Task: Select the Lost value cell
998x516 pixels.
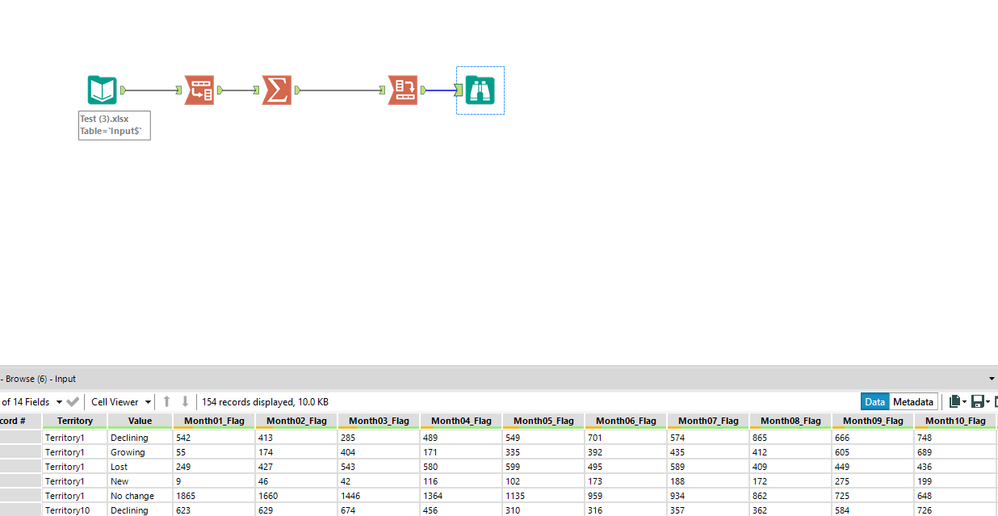Action: [140, 466]
